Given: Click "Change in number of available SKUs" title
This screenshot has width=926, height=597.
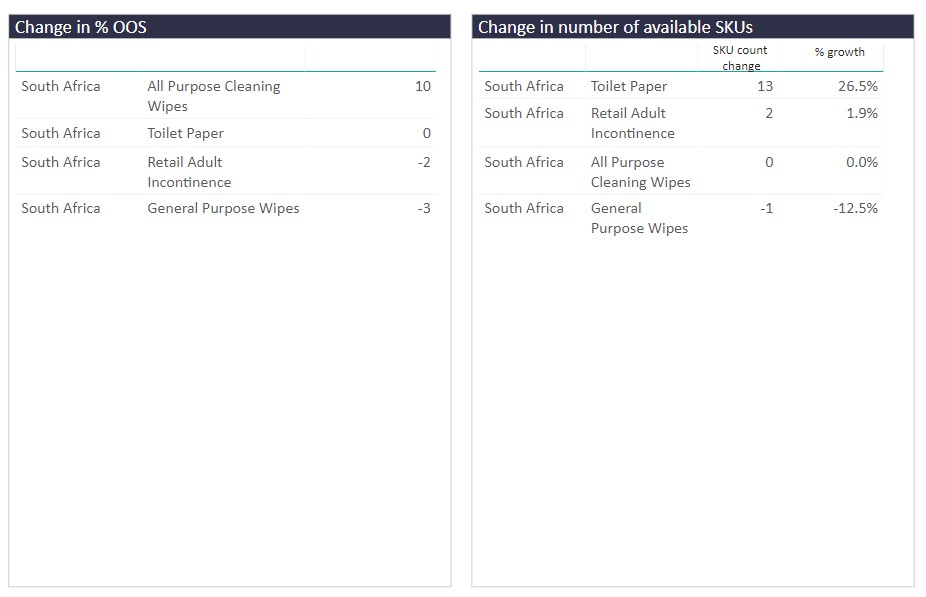Looking at the screenshot, I should [615, 27].
